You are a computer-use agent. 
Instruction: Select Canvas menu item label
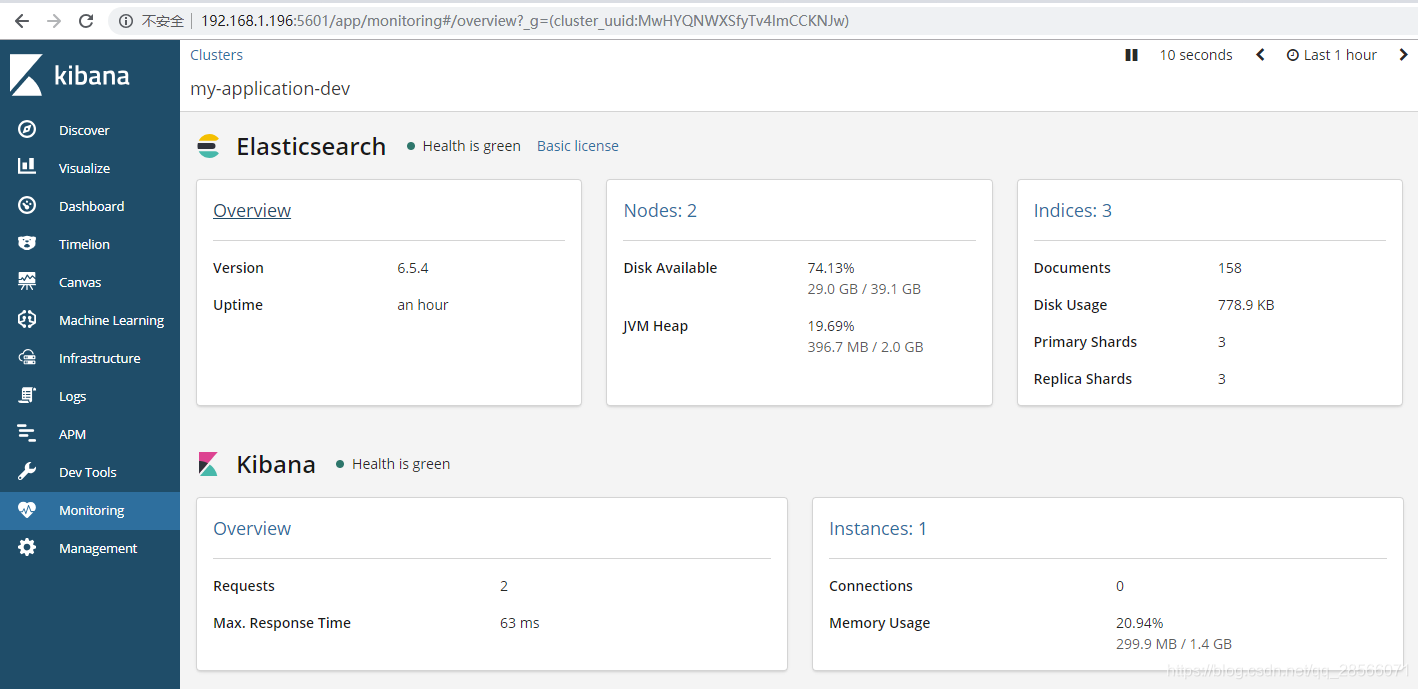click(x=80, y=282)
